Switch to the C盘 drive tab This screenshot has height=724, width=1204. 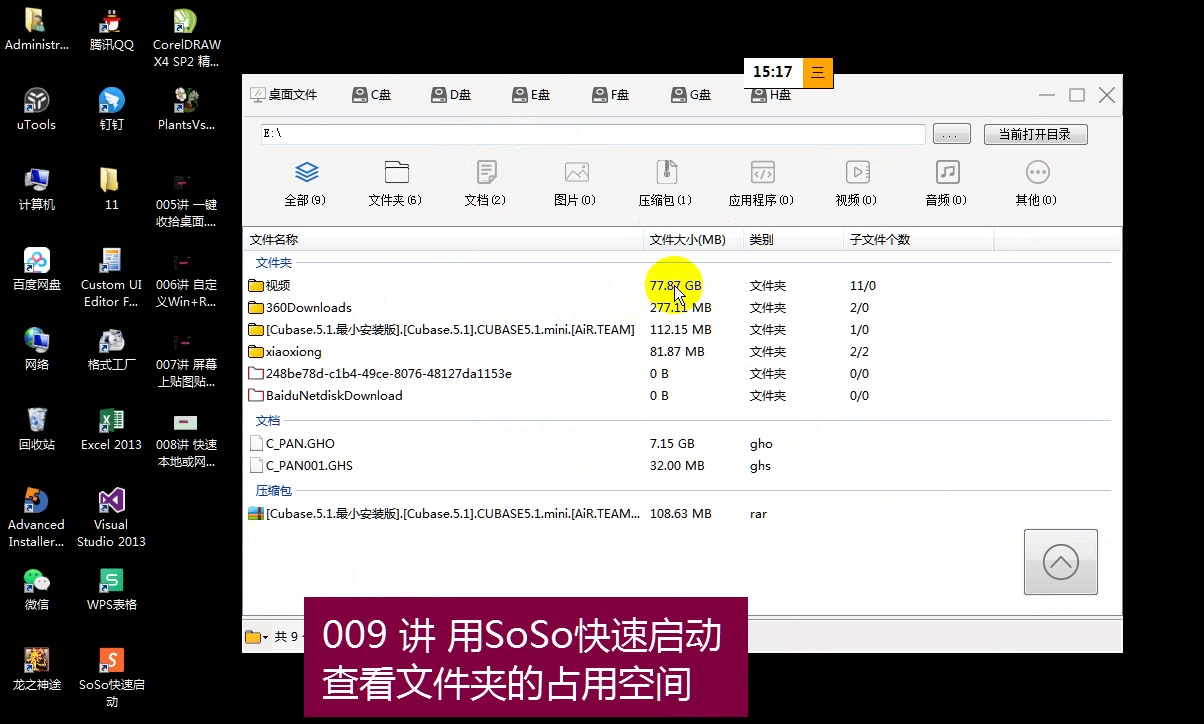371,95
